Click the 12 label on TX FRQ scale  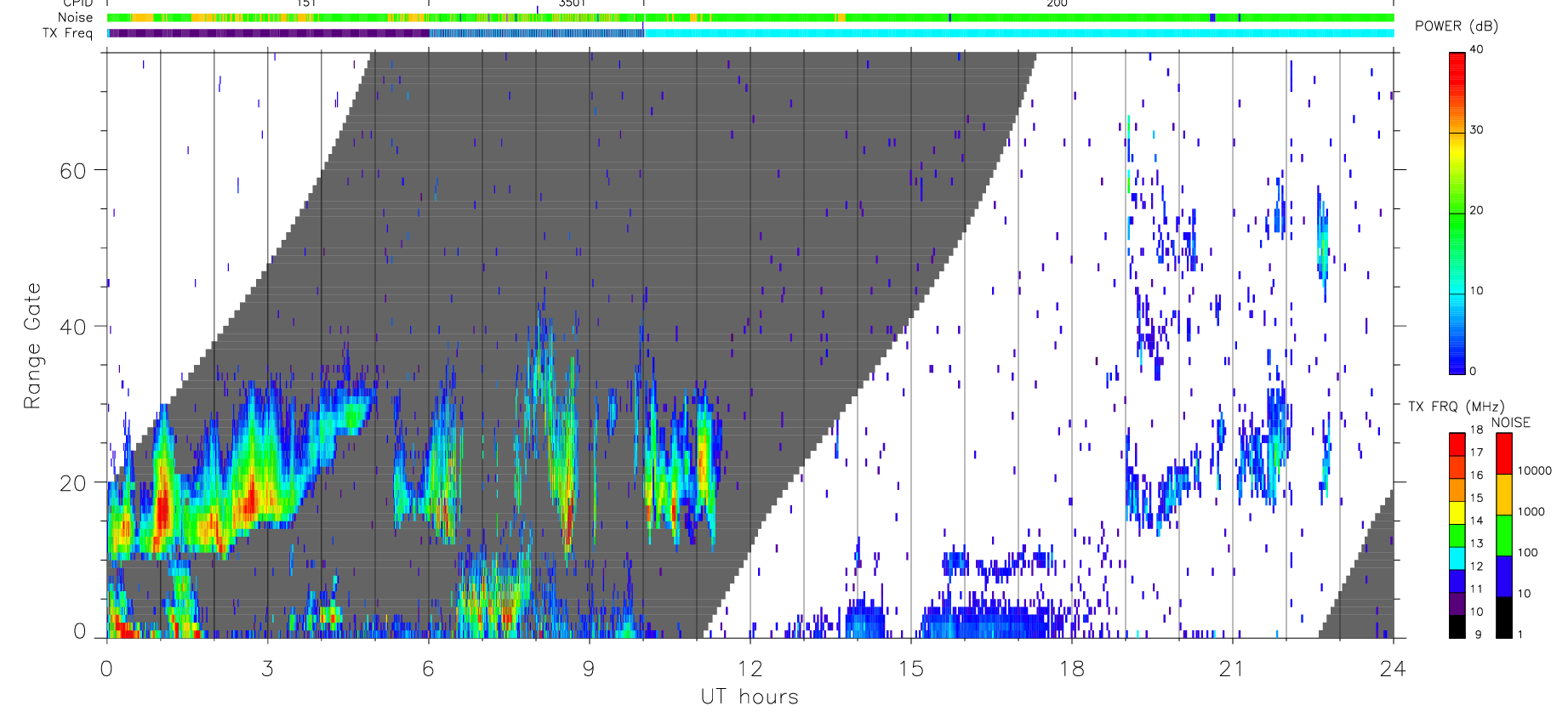pyautogui.click(x=1476, y=566)
